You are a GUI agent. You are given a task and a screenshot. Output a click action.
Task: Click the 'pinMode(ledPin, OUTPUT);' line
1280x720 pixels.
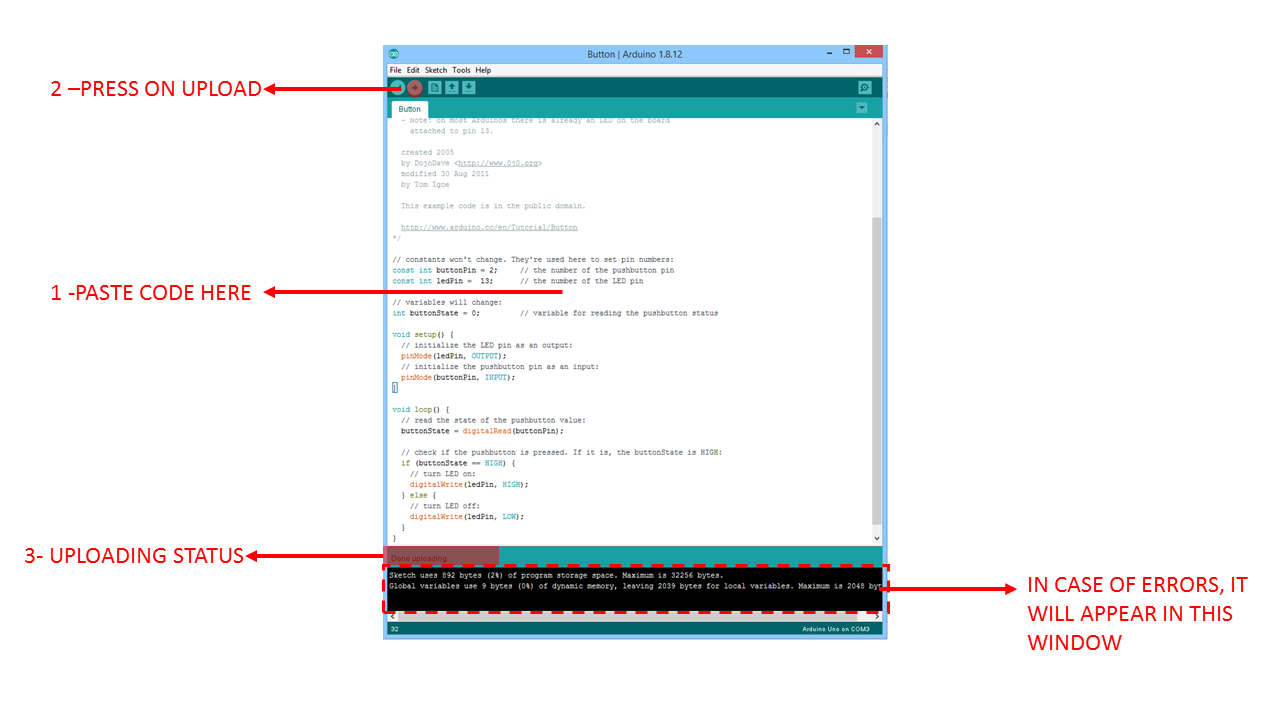454,356
